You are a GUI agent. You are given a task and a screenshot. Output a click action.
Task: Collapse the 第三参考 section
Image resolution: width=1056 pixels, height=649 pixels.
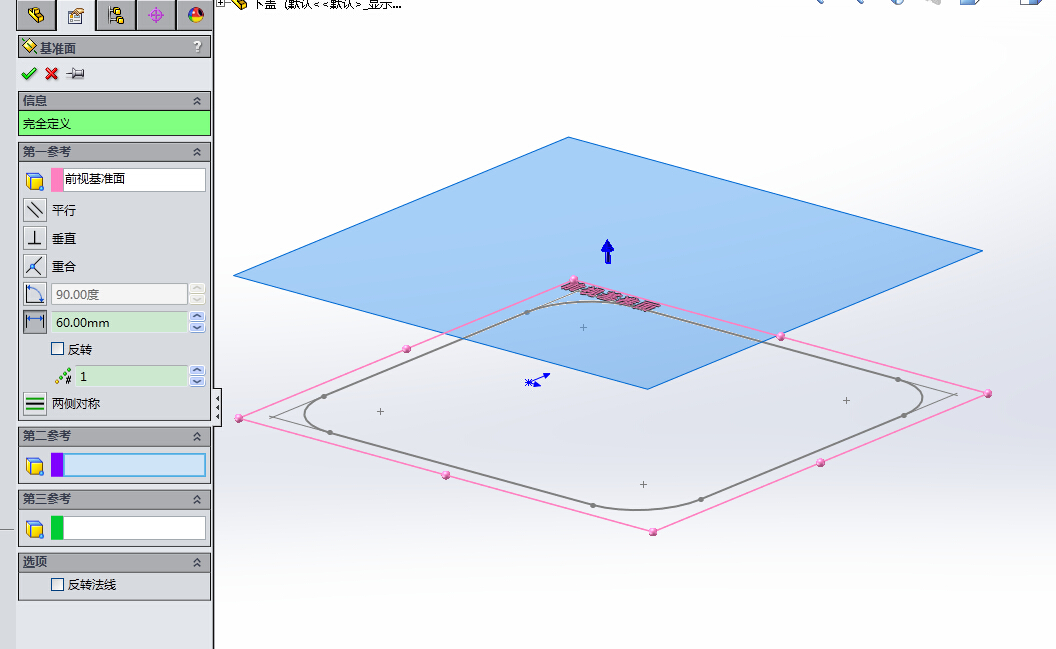coord(197,500)
